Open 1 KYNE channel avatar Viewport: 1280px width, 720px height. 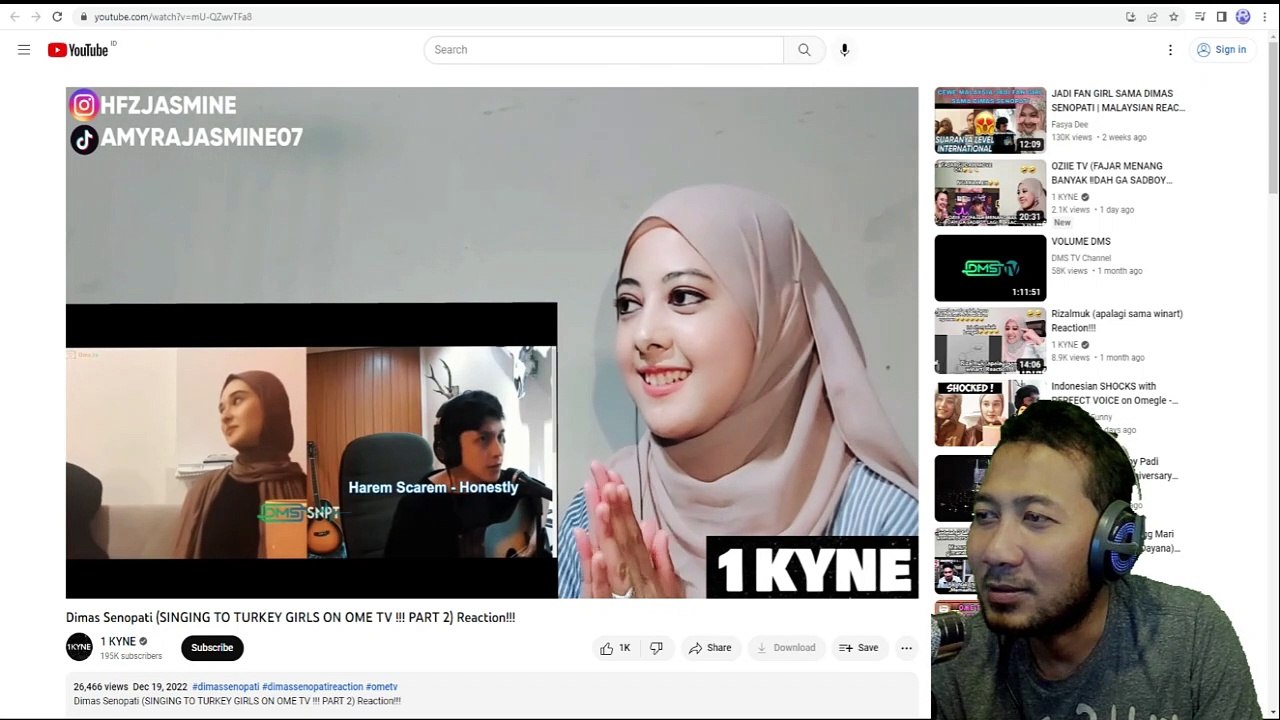coord(79,648)
